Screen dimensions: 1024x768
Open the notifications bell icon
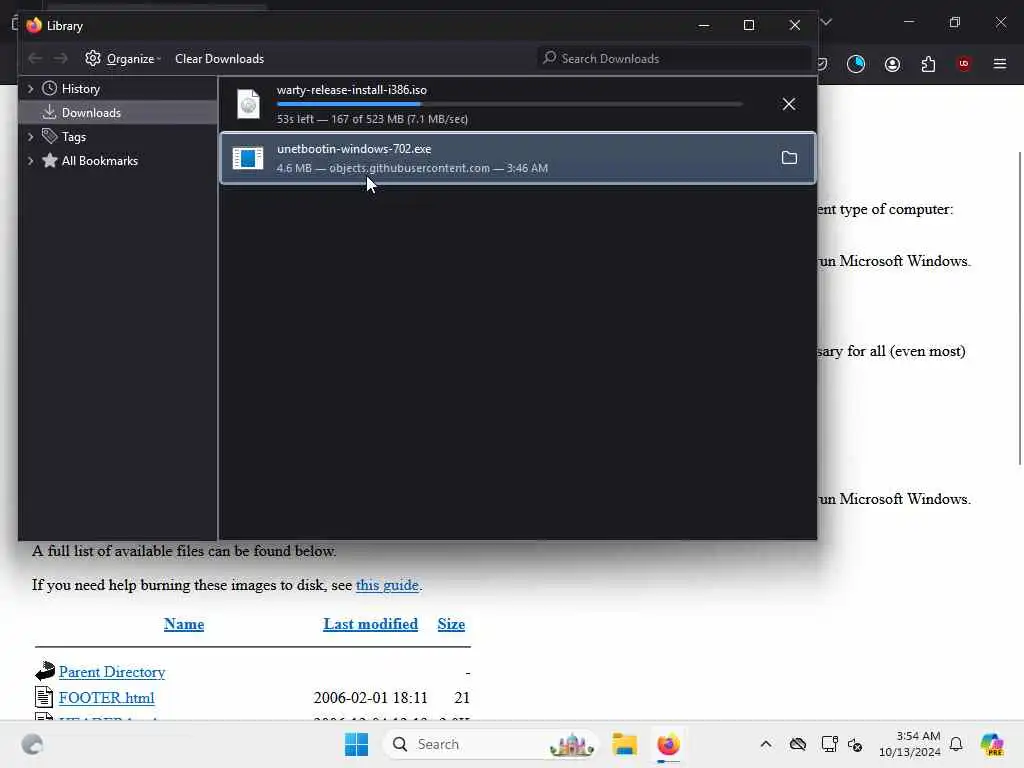pyautogui.click(x=956, y=744)
